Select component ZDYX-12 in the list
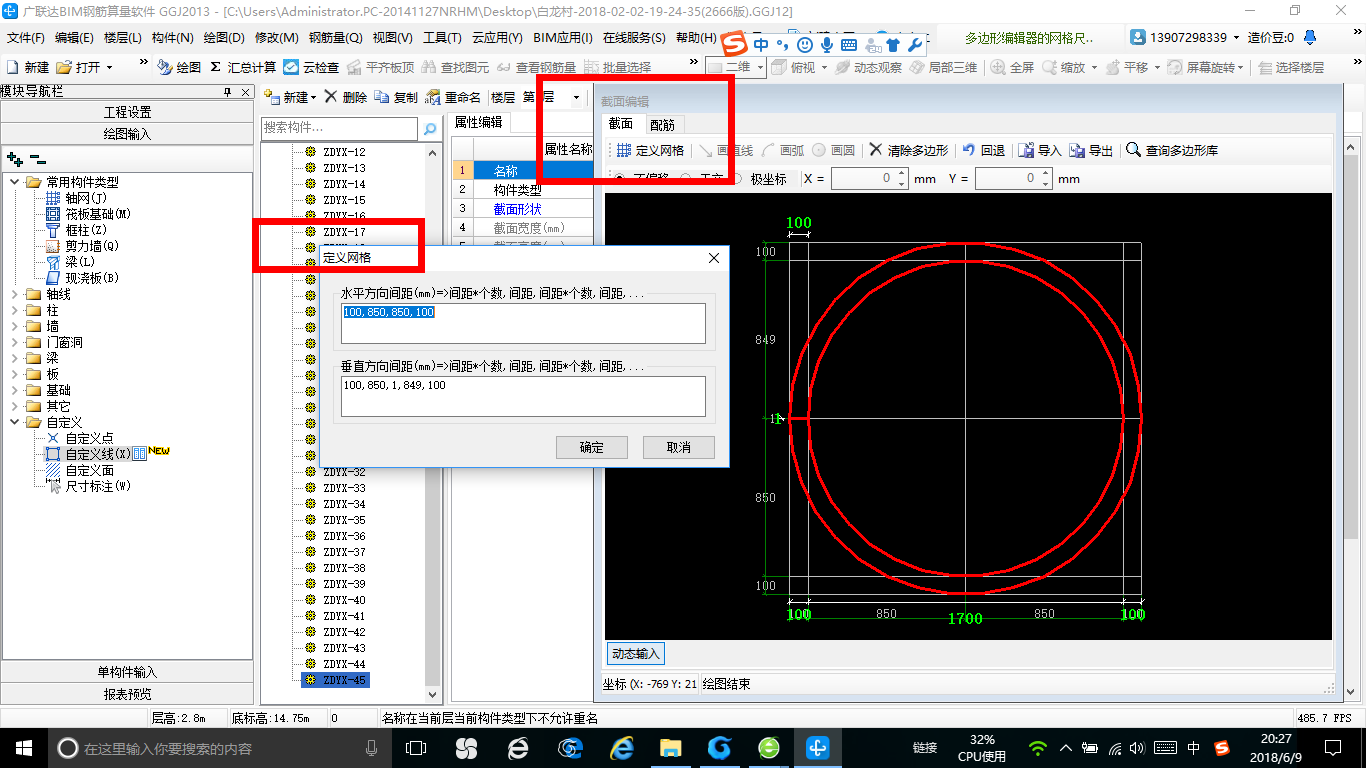 point(335,152)
